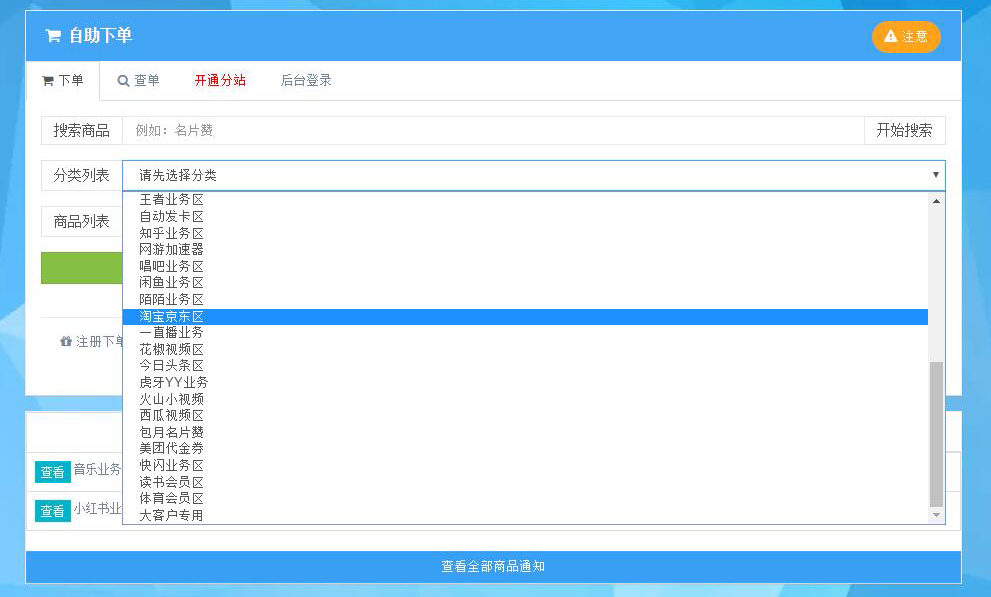Viewport: 991px width, 597px height.
Task: Pick the 大客户专用 option
Action: coord(525,516)
